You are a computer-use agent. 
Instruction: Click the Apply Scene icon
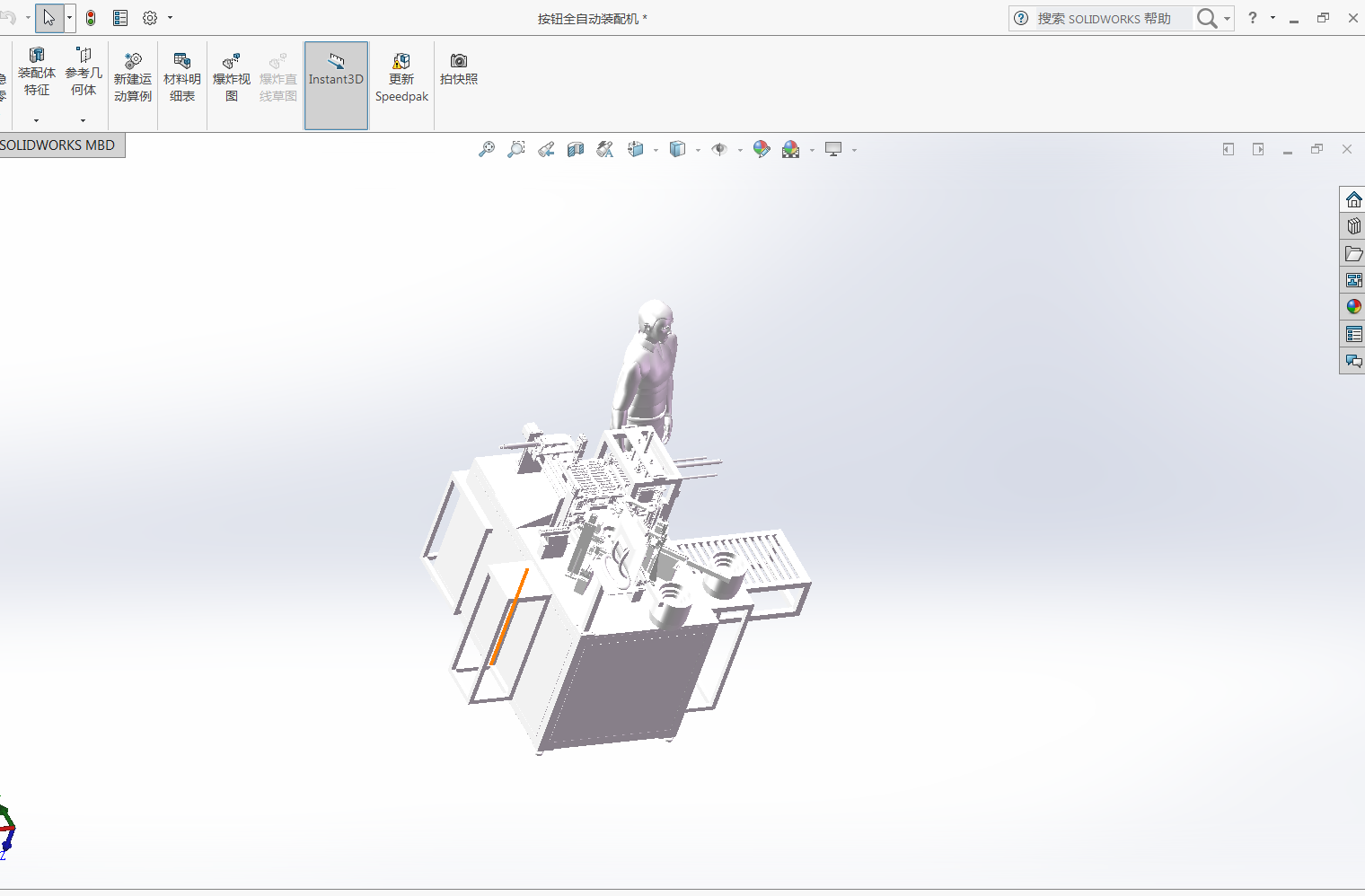(x=791, y=149)
